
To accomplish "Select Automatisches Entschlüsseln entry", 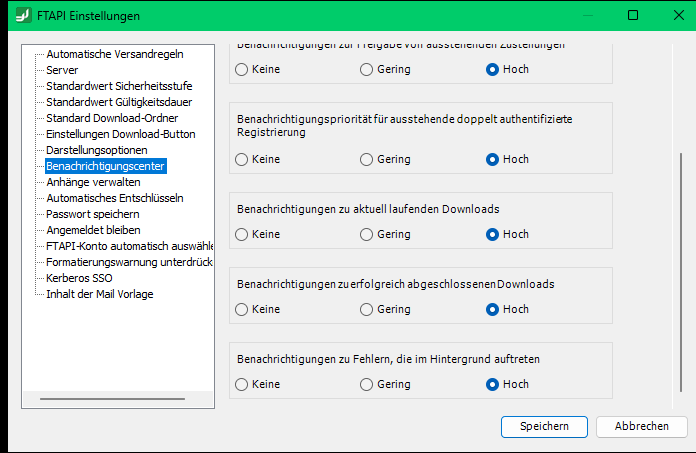I will (115, 198).
